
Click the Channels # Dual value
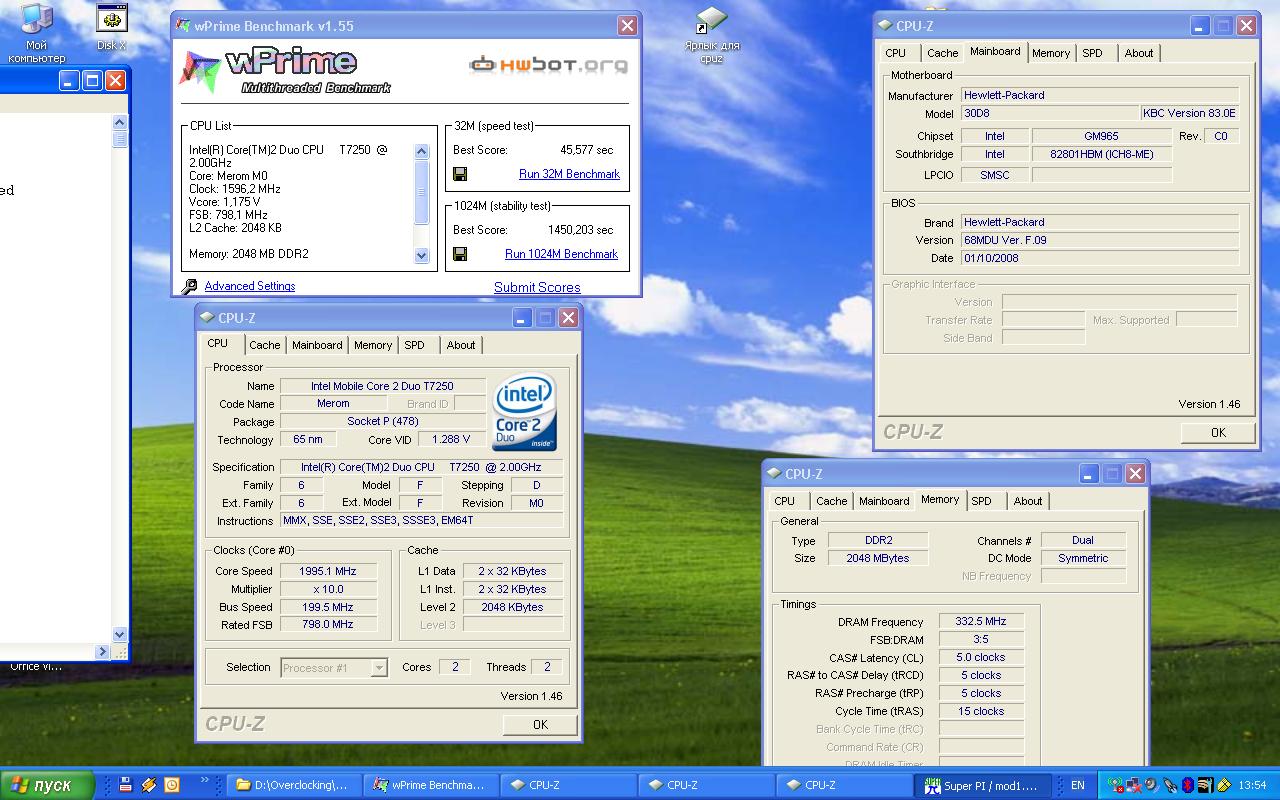(1083, 540)
